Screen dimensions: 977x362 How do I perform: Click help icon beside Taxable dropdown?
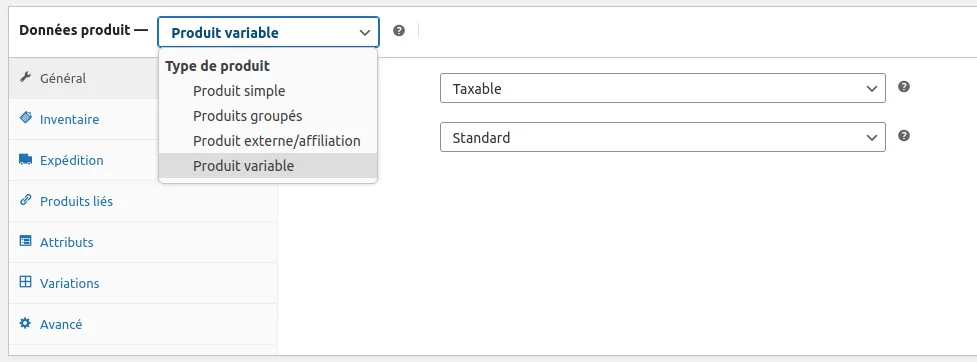coord(904,87)
